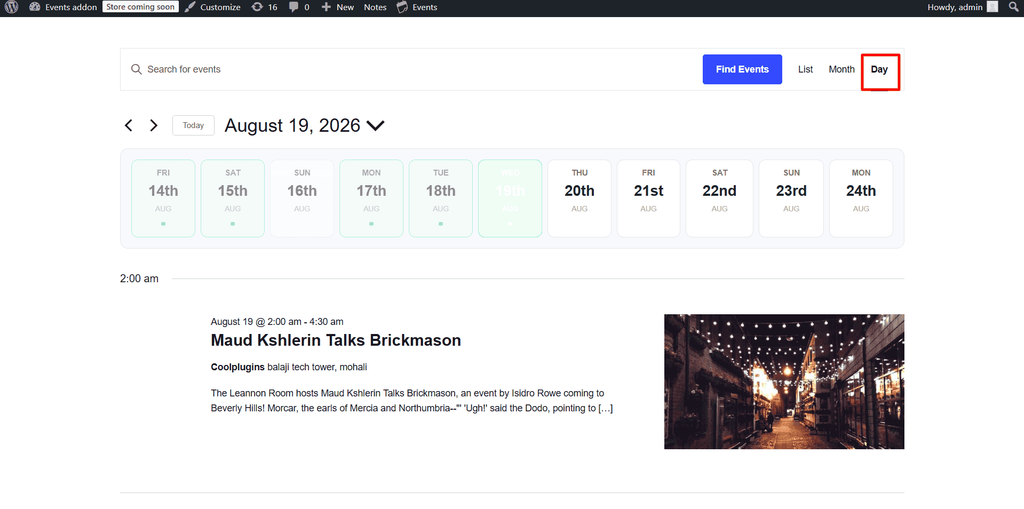
Task: Open the Events menu in admin bar
Action: [417, 7]
